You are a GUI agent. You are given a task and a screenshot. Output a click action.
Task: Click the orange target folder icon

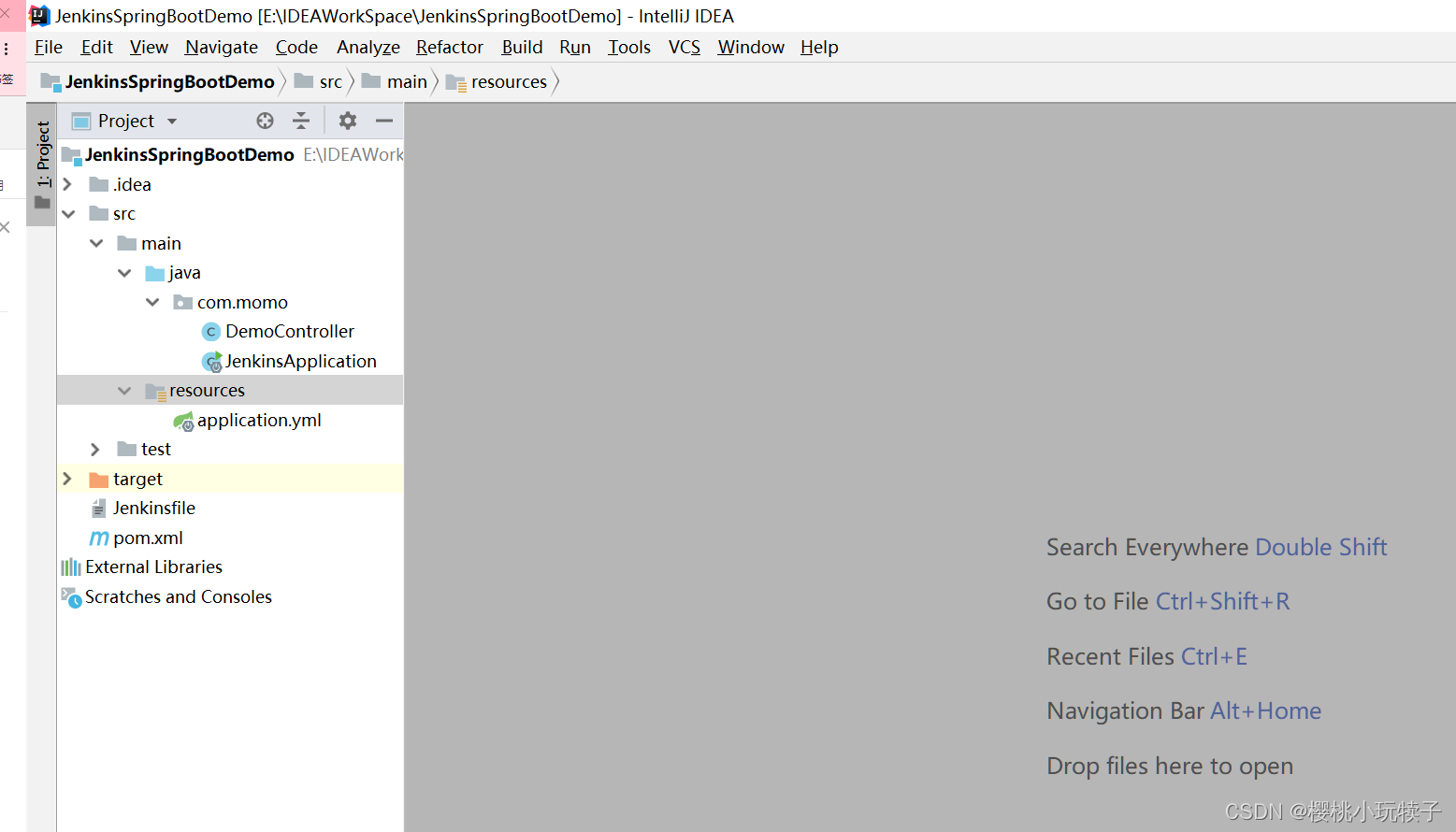[99, 480]
